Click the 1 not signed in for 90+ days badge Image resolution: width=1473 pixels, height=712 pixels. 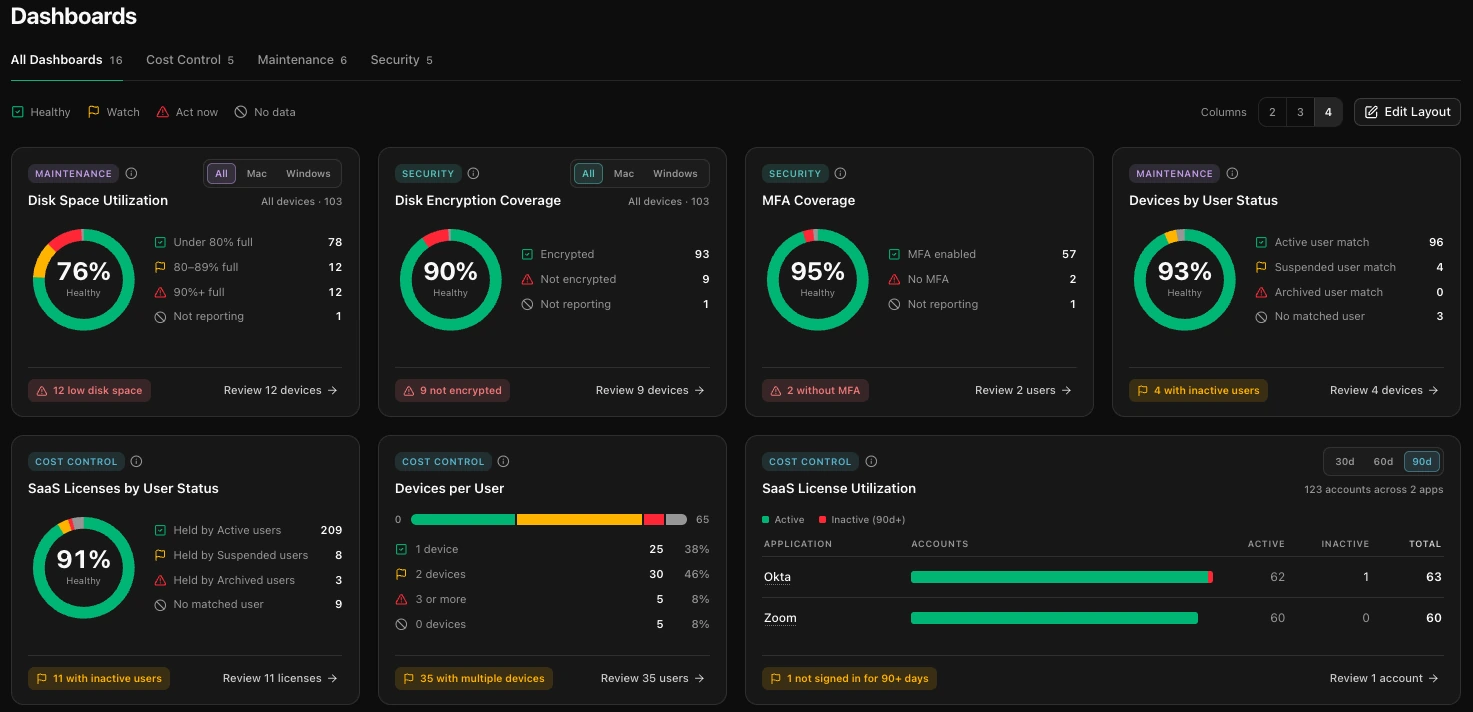pyautogui.click(x=849, y=678)
